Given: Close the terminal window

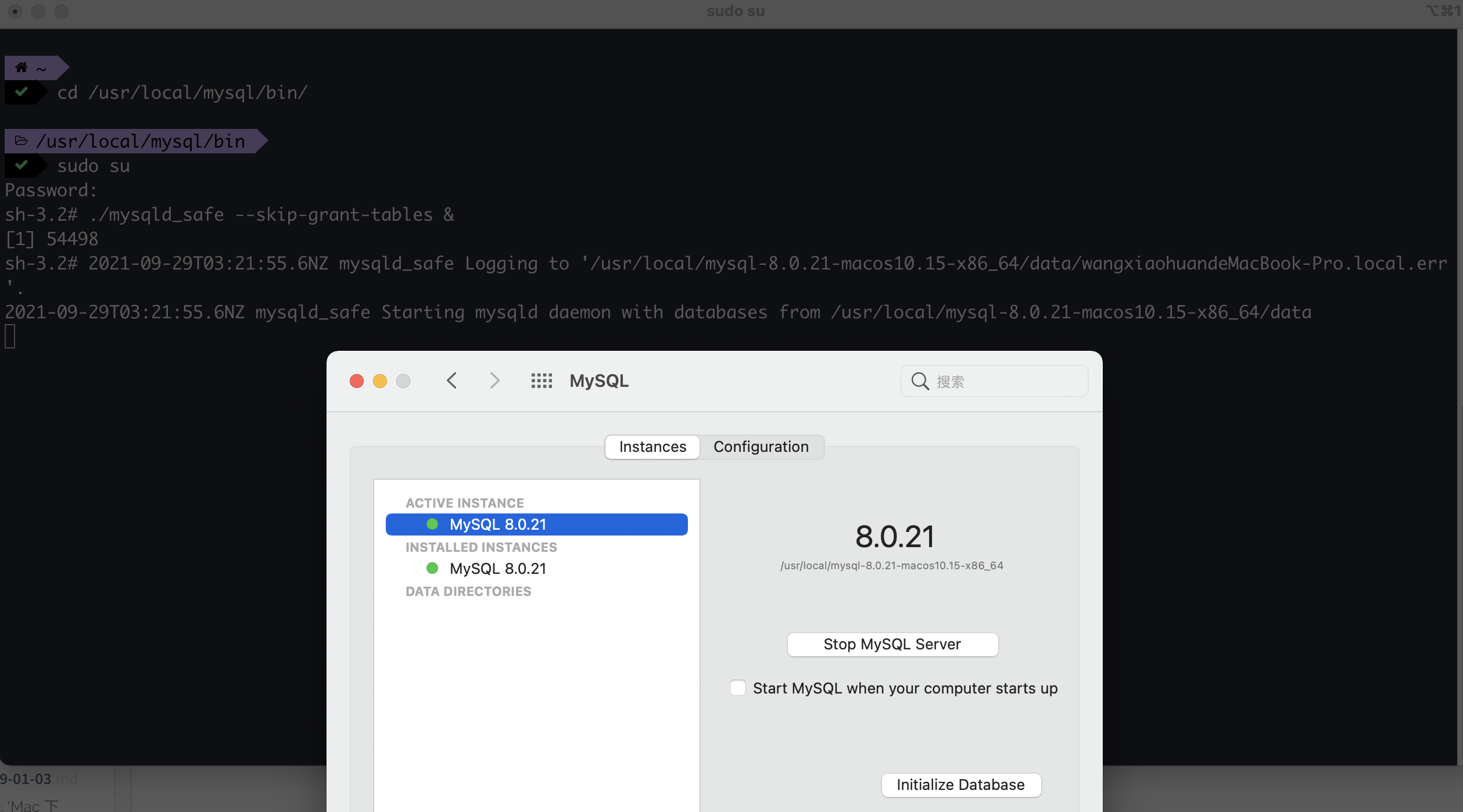Looking at the screenshot, I should (15, 12).
